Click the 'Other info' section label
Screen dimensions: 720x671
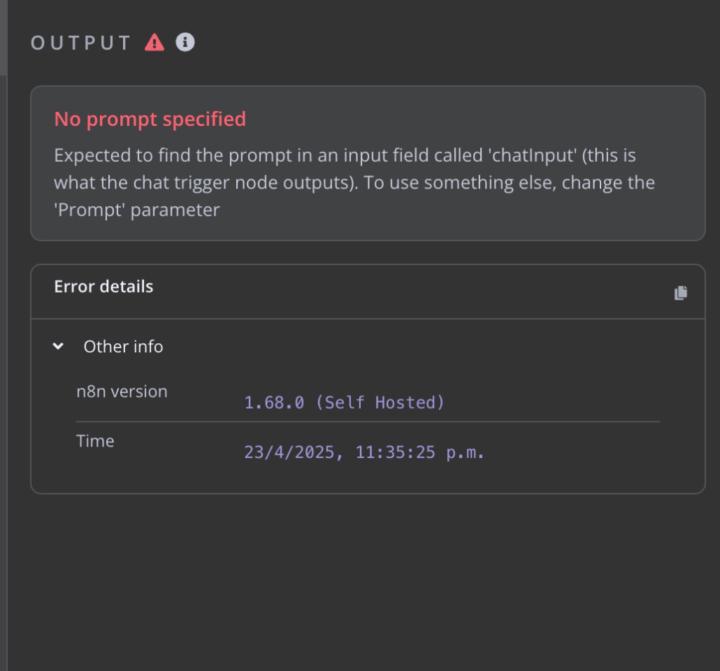(x=123, y=347)
